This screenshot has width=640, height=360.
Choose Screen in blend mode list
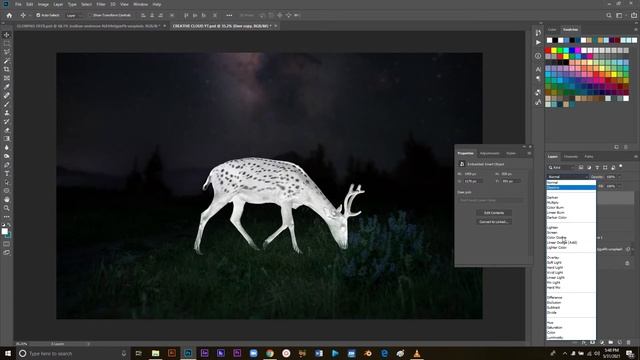pos(552,233)
